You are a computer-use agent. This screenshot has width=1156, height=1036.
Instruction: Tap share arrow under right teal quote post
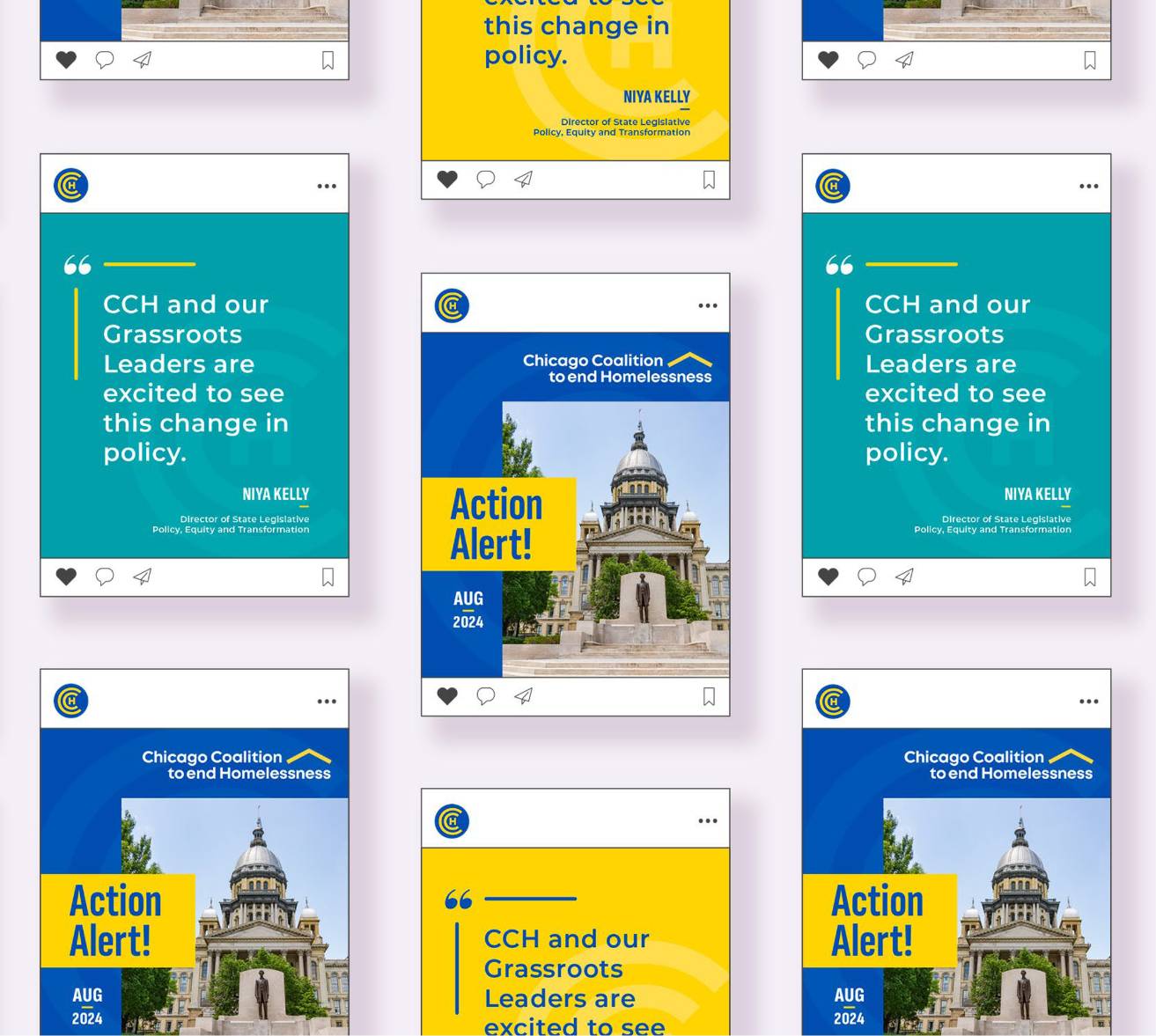[904, 577]
